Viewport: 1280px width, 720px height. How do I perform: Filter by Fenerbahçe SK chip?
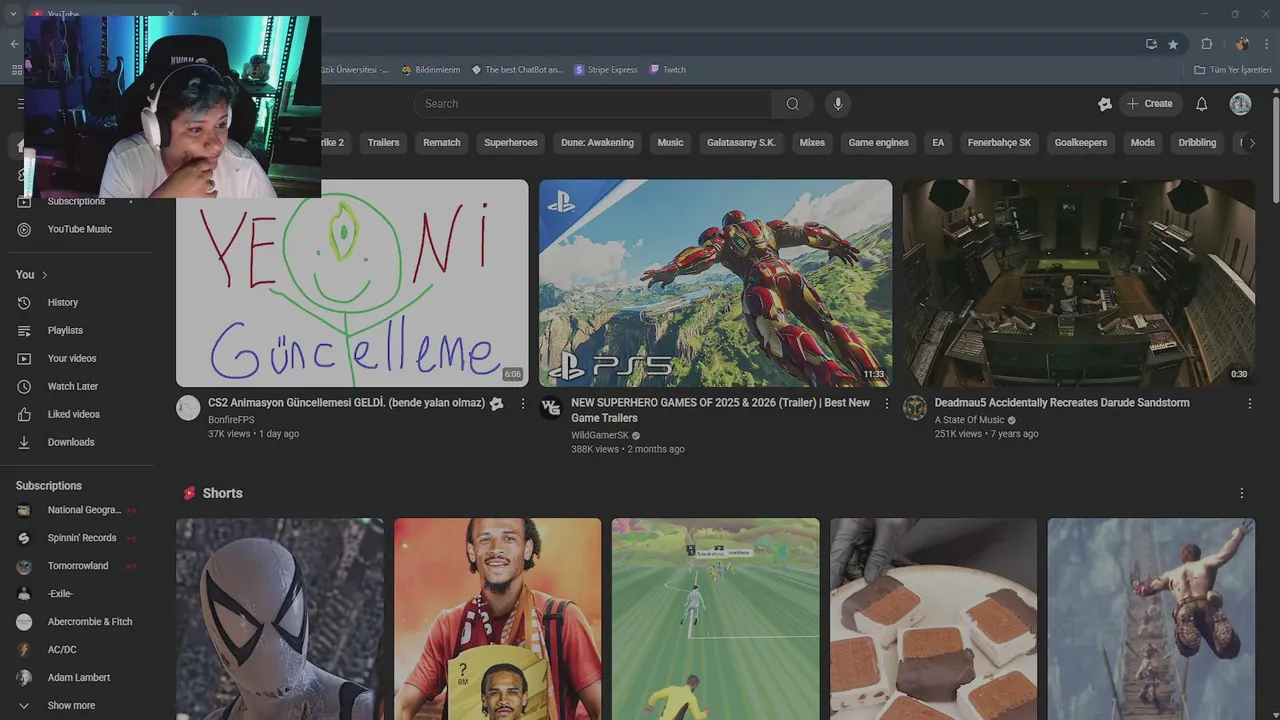[999, 143]
